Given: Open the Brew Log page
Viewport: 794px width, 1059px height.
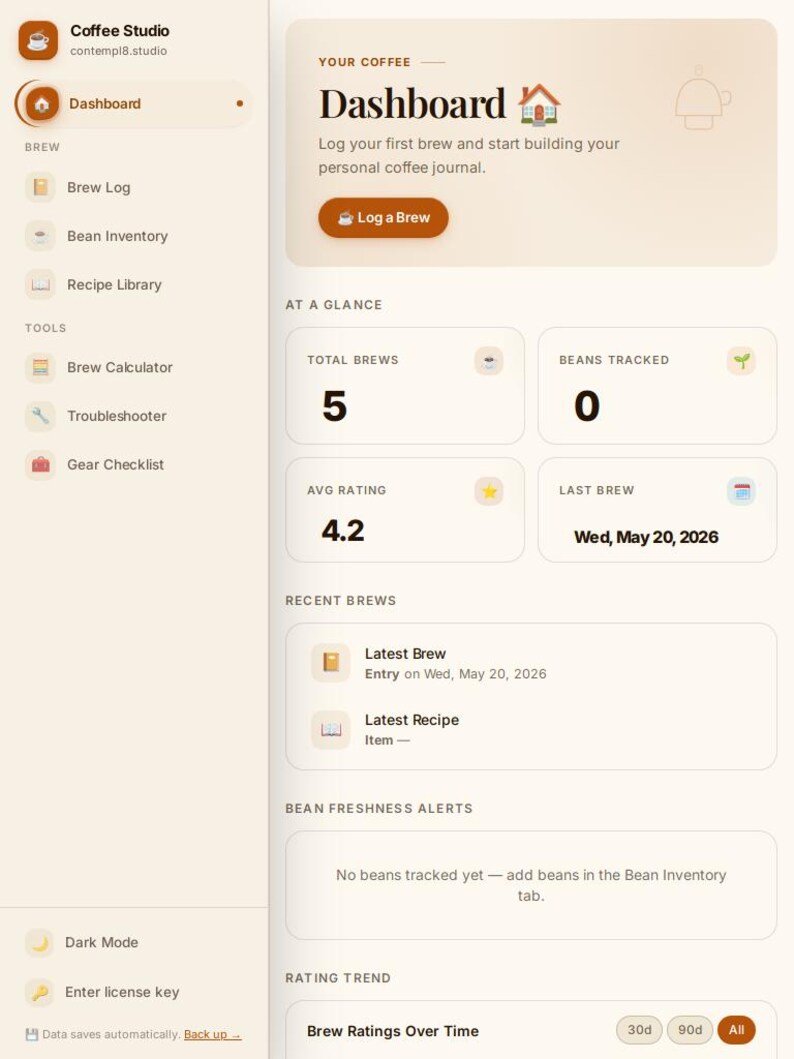Looking at the screenshot, I should coord(133,187).
